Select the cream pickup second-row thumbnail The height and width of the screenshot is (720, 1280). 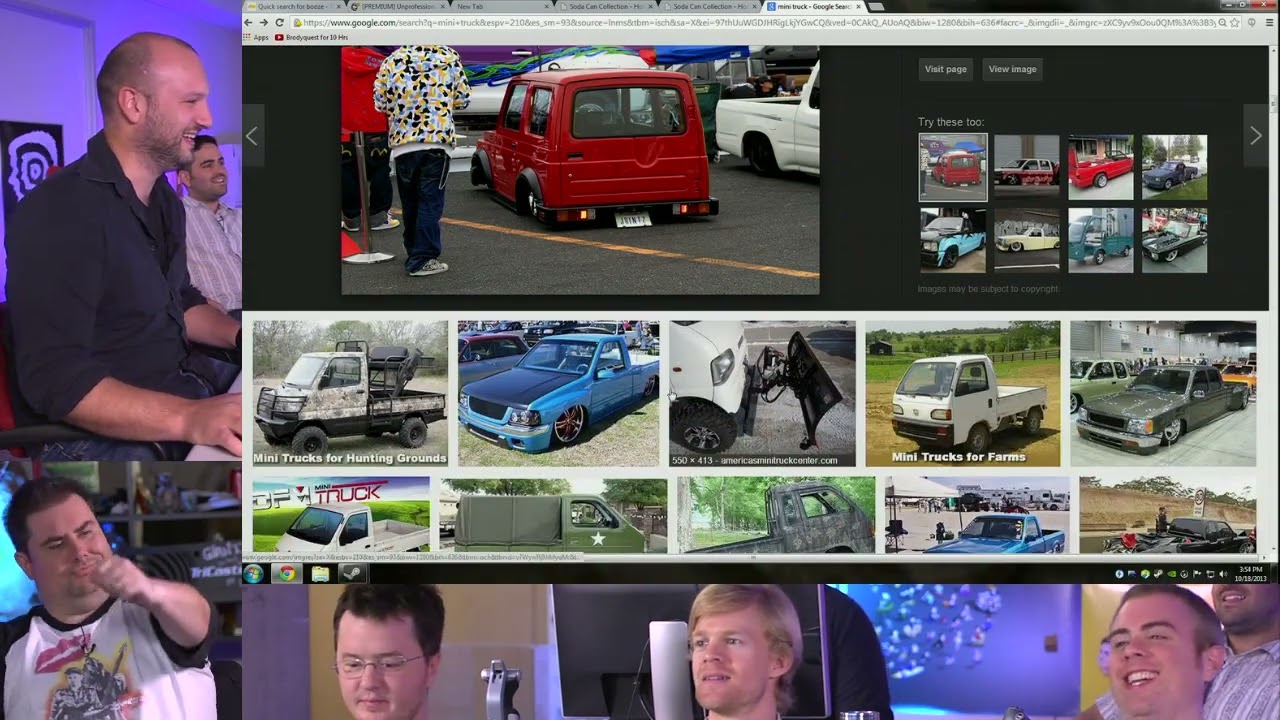point(1026,240)
